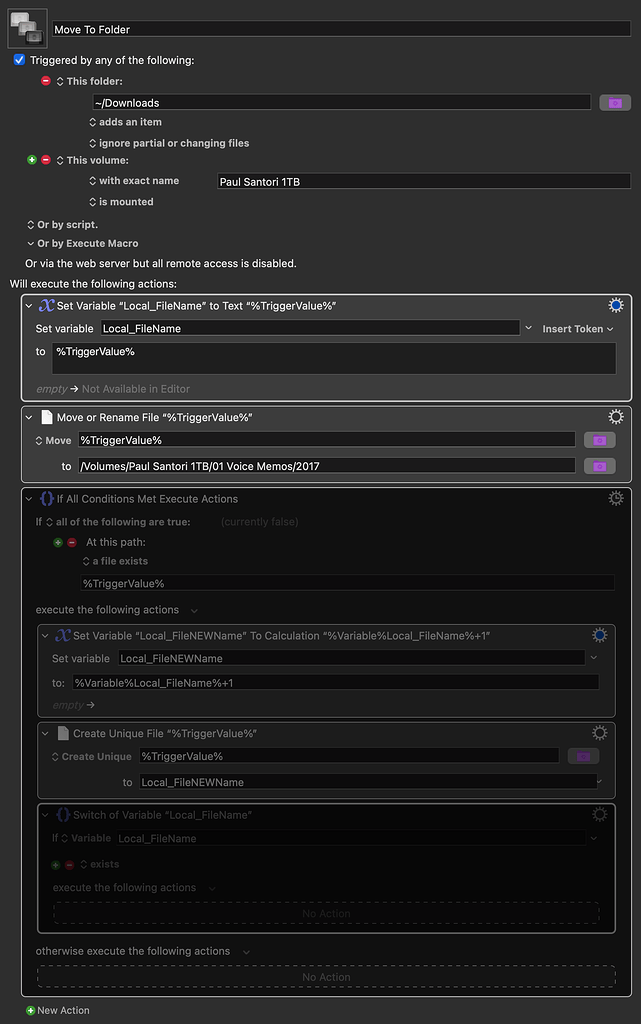Screen dimensions: 641x1024
Task: Click the Set Variable Local_FileName X icon
Action: [x=46, y=305]
